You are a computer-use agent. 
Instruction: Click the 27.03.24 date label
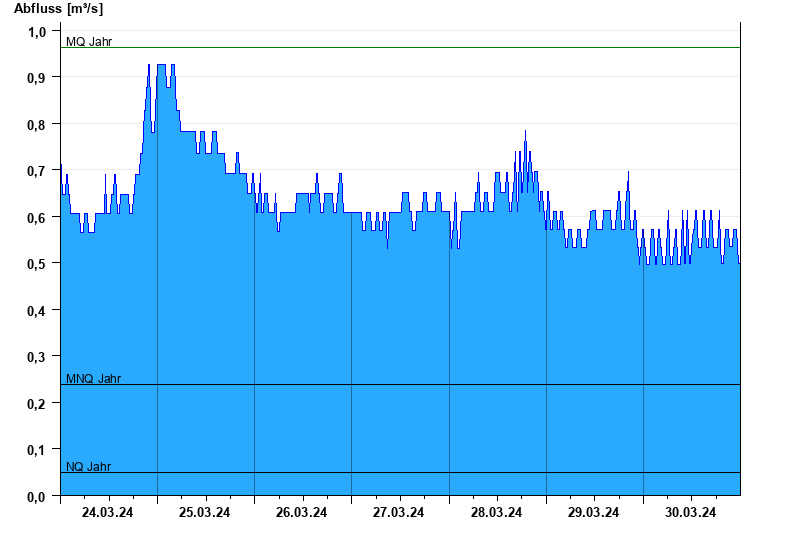(x=398, y=512)
